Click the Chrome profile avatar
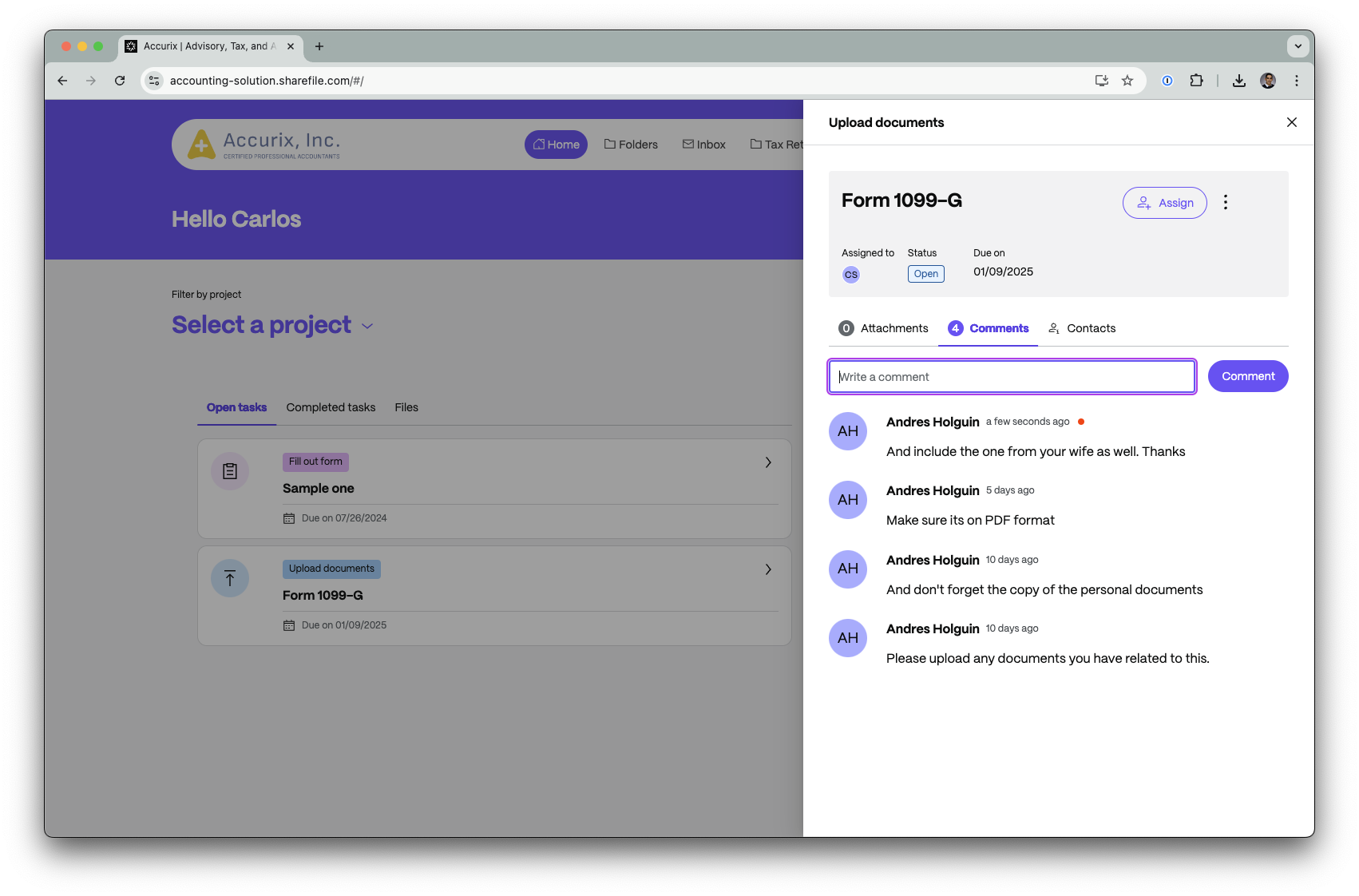This screenshot has height=896, width=1359. point(1268,81)
